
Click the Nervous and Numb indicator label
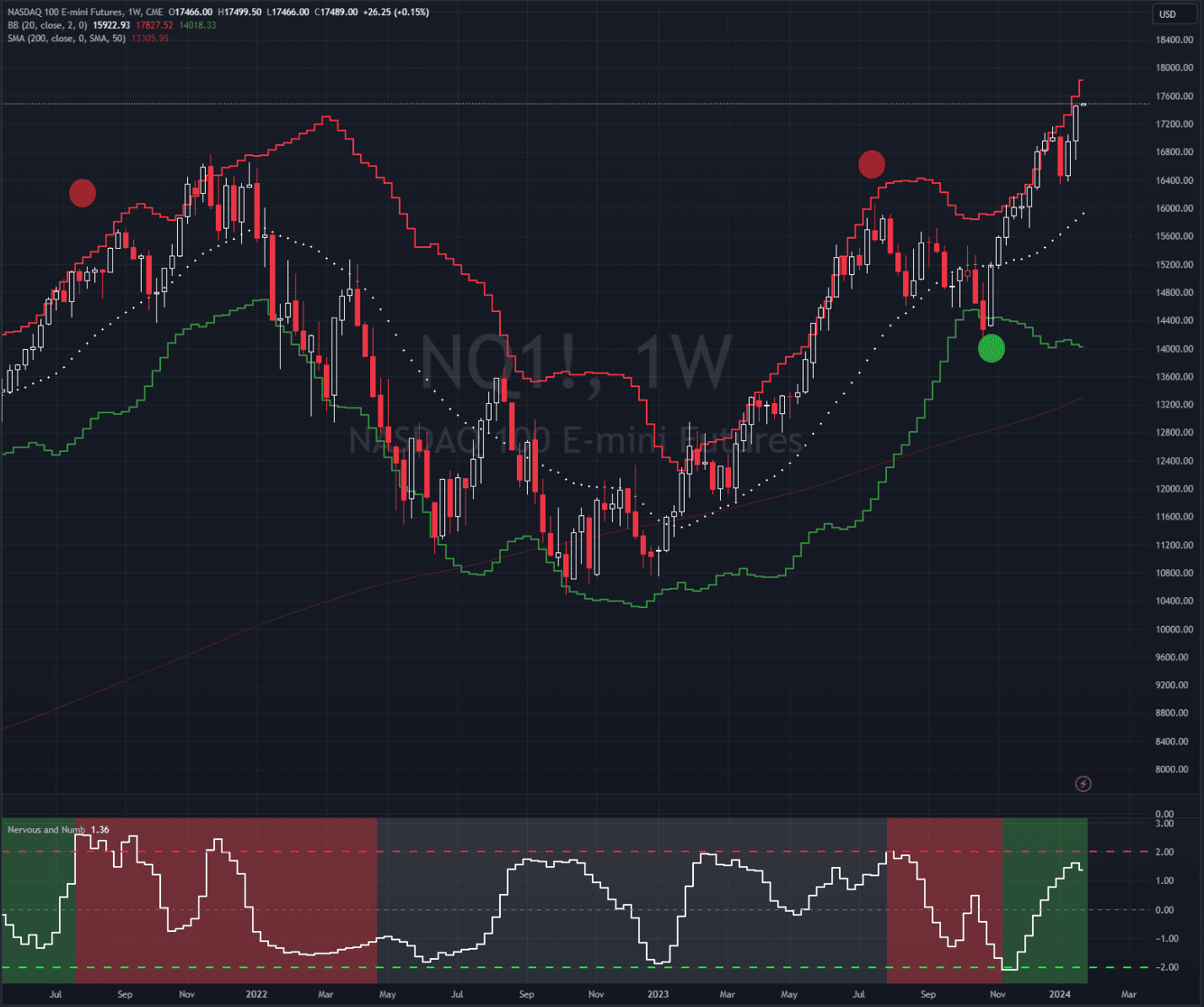pyautogui.click(x=46, y=830)
